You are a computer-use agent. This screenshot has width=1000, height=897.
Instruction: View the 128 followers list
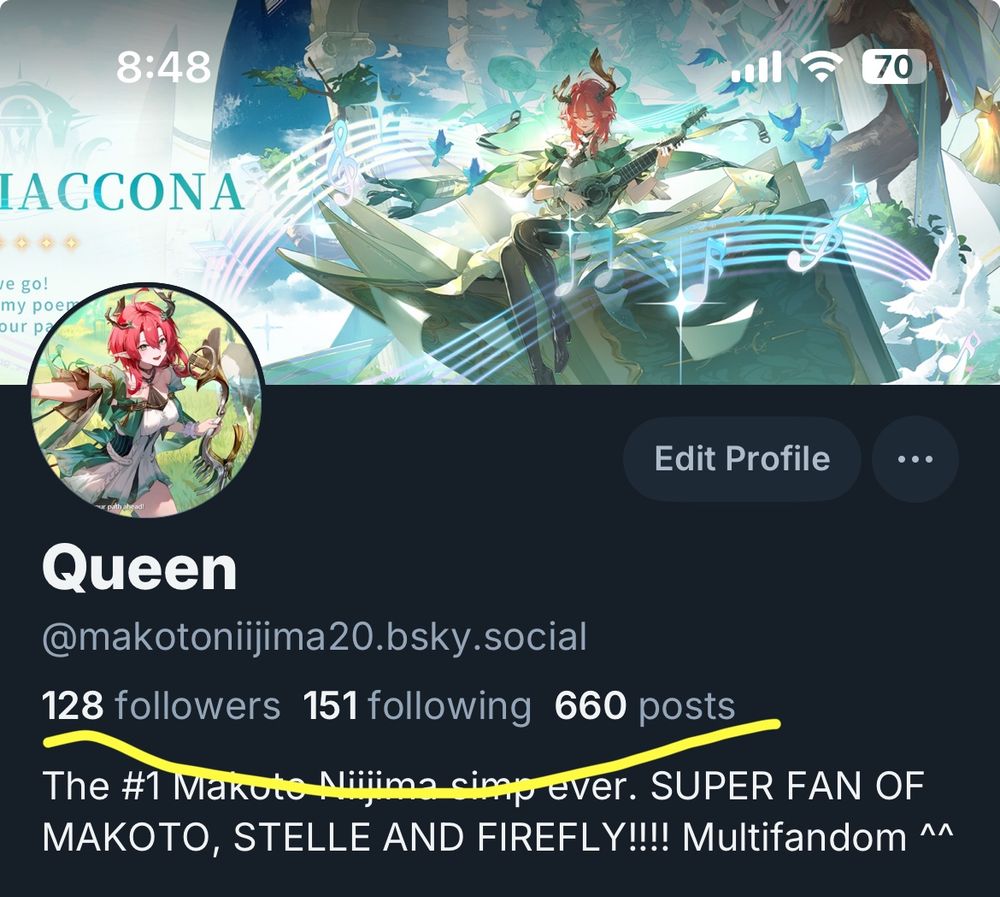161,706
